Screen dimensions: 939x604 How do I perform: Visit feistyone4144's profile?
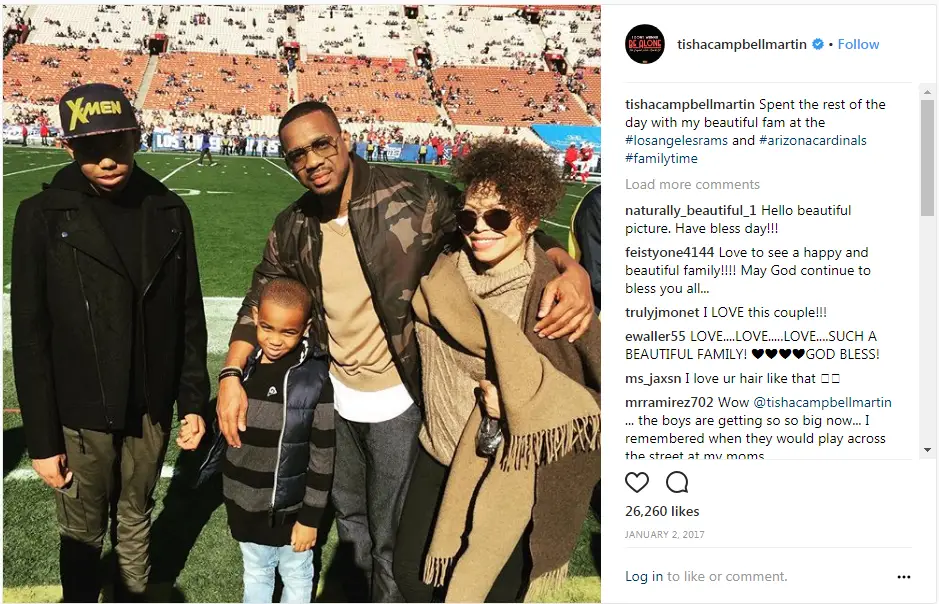670,253
